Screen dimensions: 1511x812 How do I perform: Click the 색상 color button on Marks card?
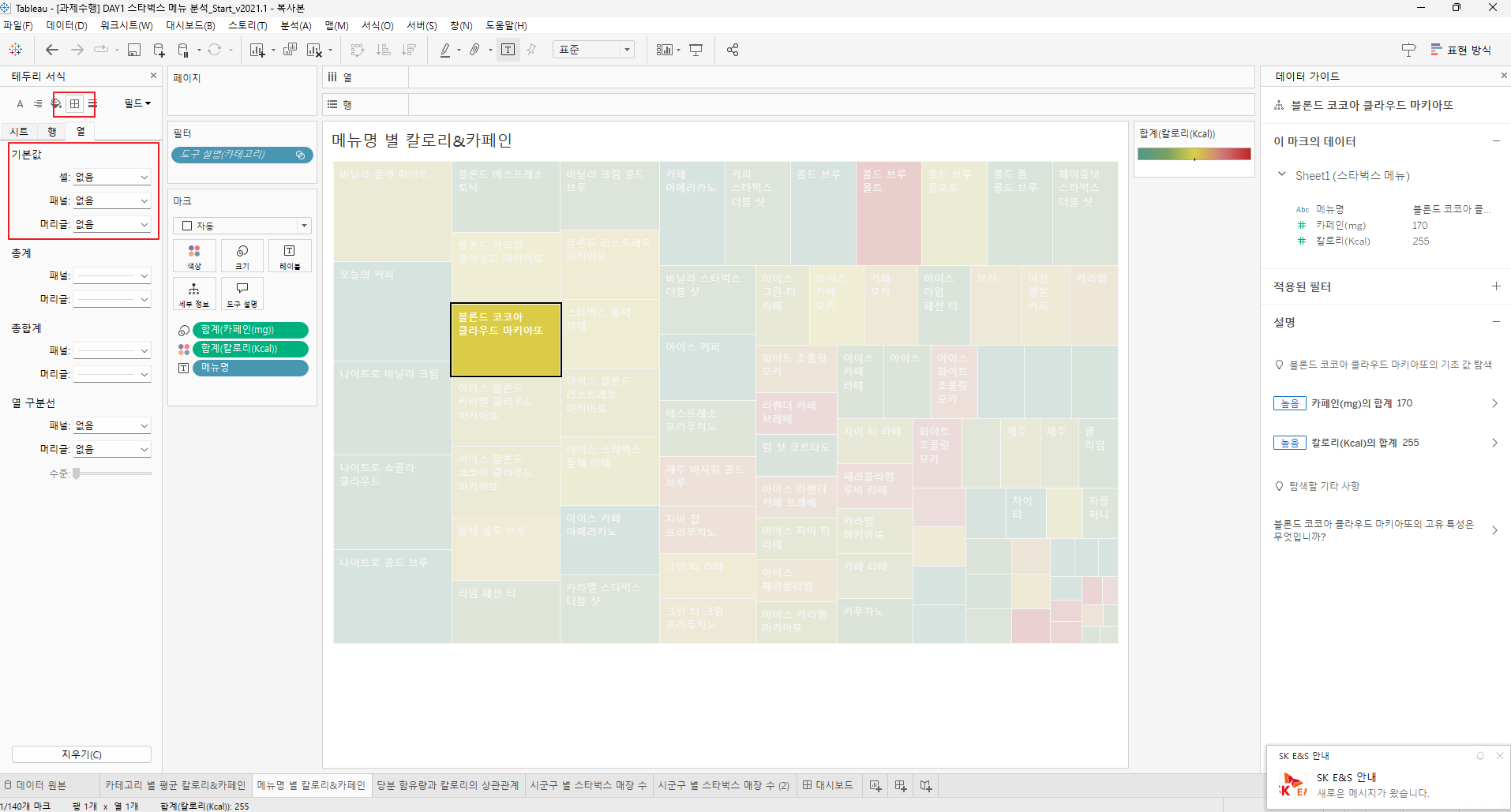(x=194, y=257)
